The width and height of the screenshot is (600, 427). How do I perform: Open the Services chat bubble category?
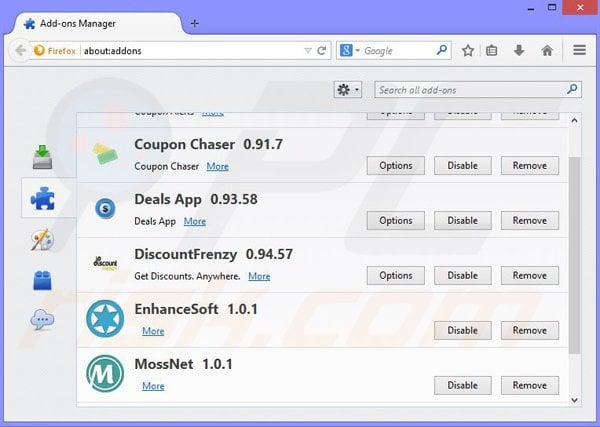click(42, 320)
